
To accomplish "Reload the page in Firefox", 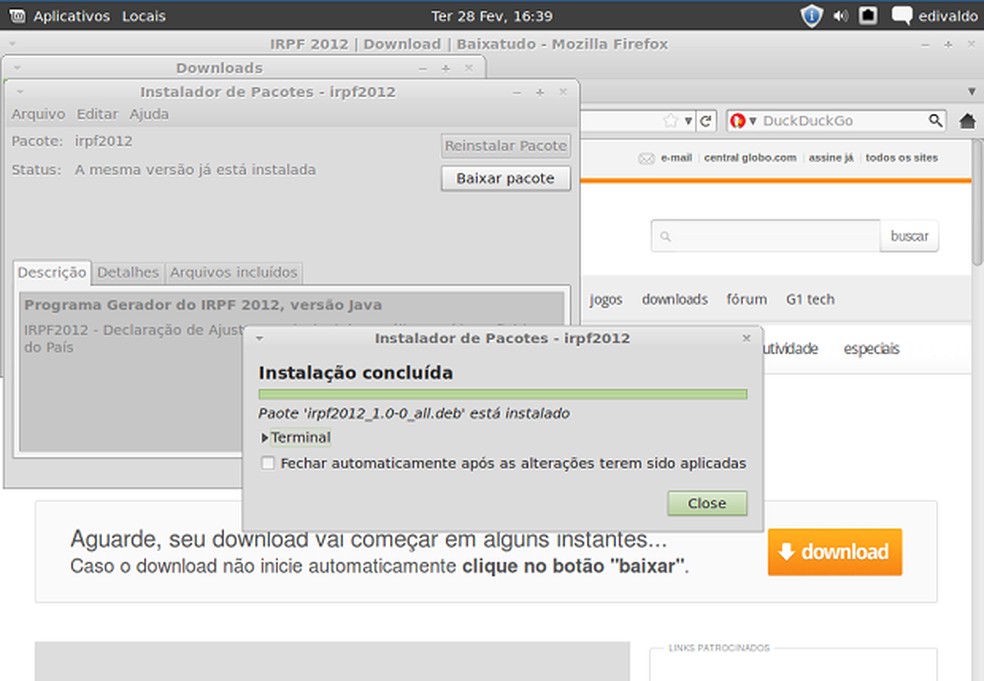I will pos(706,121).
